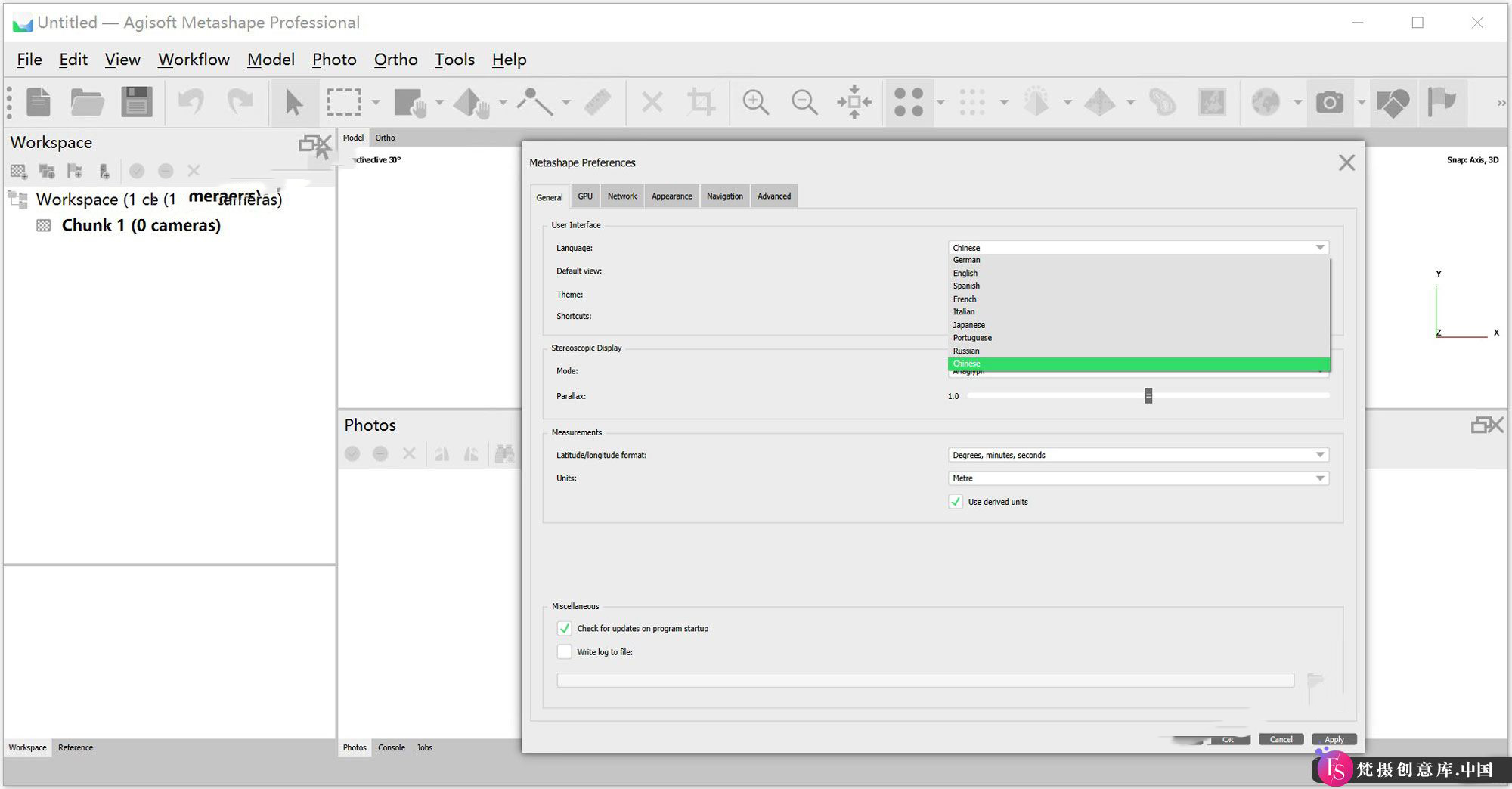Click the Reset view icon
The width and height of the screenshot is (1512, 789).
854,102
